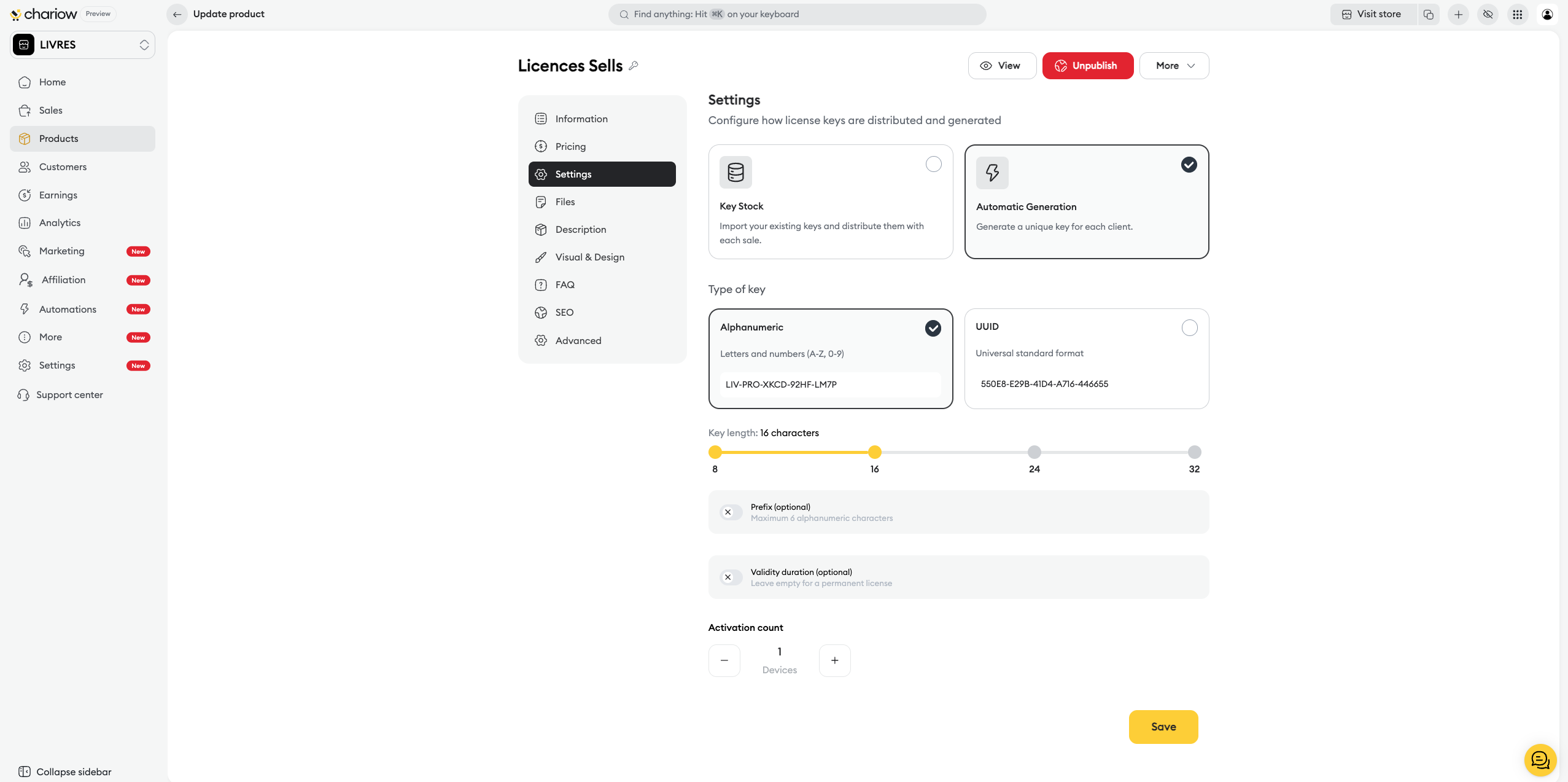Open the apps grid icon in top bar
The image size is (1568, 782).
pos(1517,14)
